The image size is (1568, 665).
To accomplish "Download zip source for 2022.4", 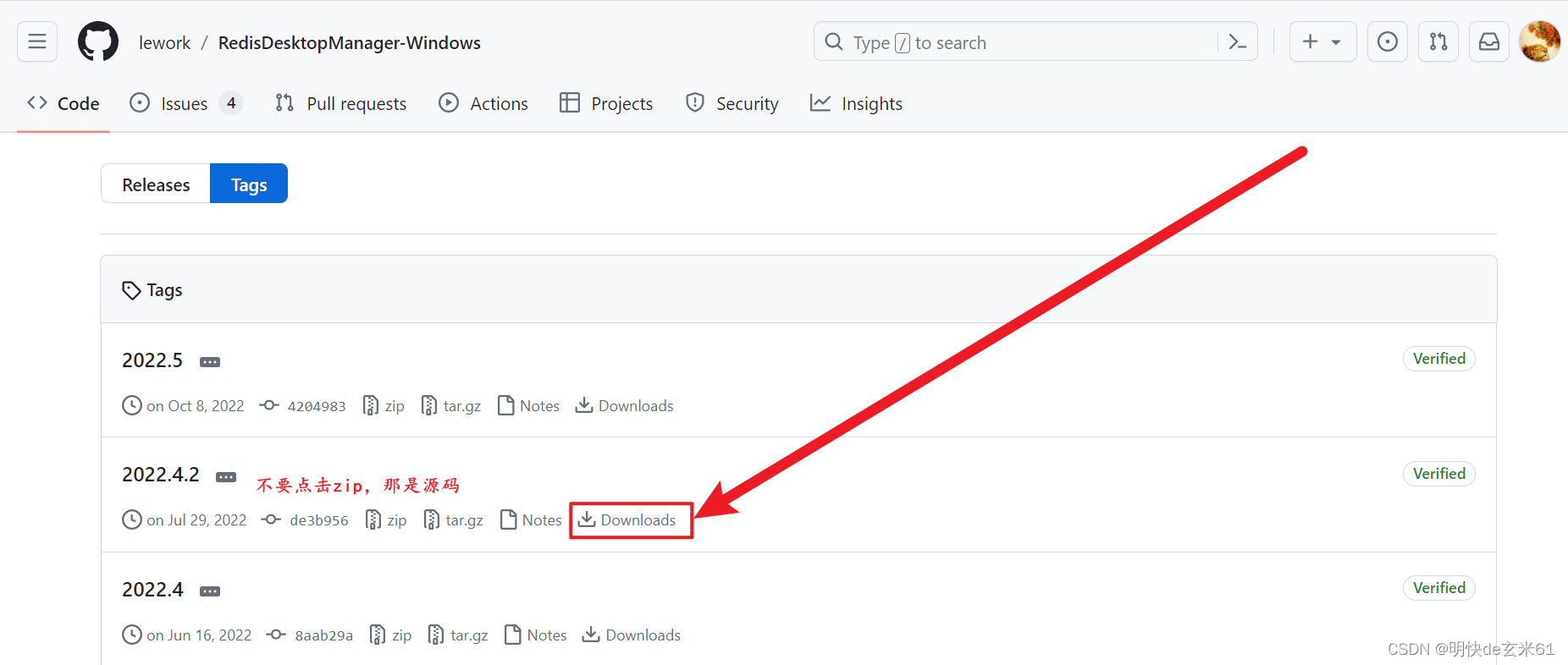I will point(391,635).
